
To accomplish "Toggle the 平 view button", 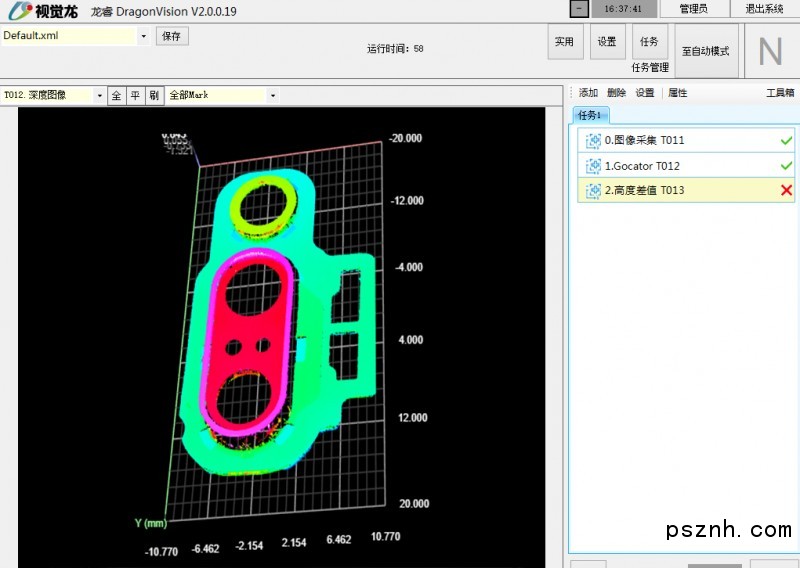I will point(135,96).
